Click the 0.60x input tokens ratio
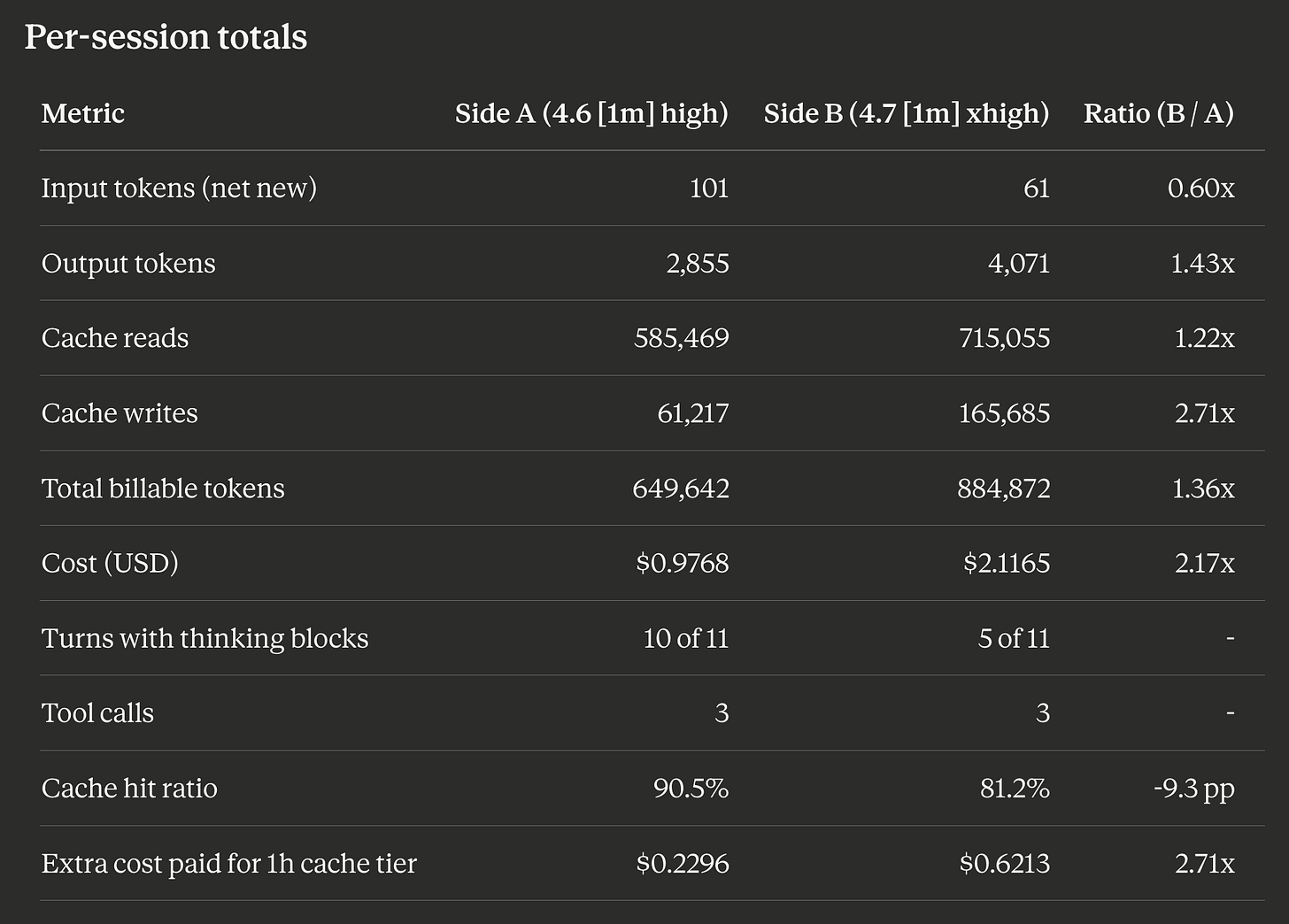Screen dimensions: 1289x924 [x=1201, y=189]
